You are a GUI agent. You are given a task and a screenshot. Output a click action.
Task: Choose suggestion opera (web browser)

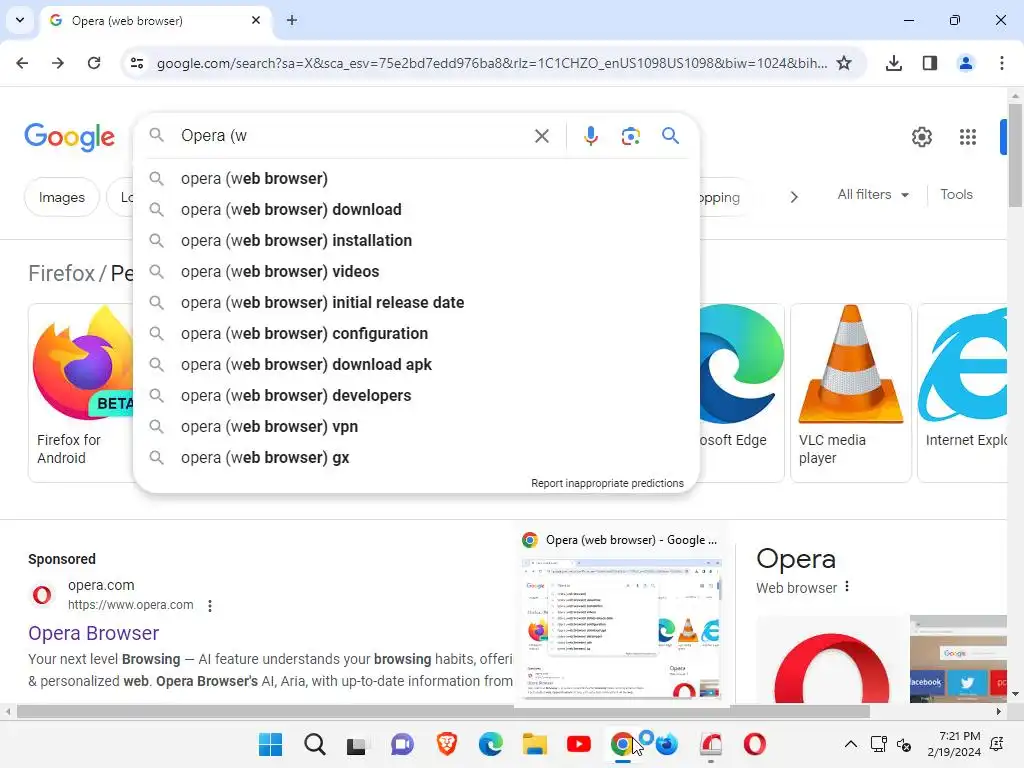[x=416, y=178]
